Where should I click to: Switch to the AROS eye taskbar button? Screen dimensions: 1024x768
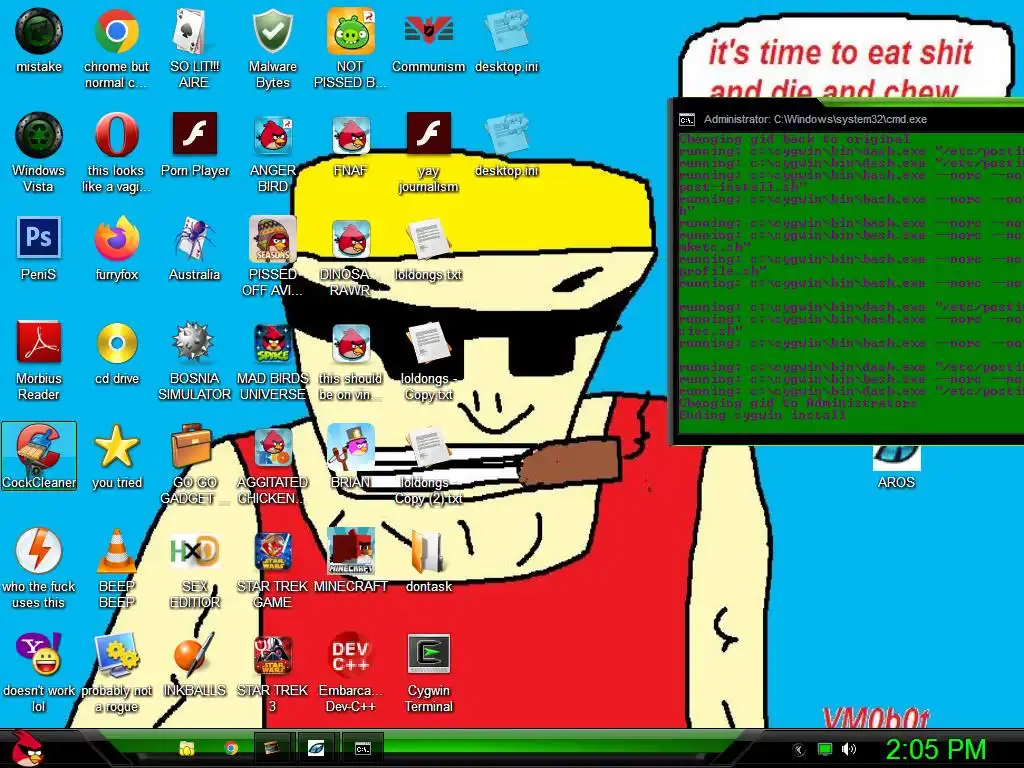pyautogui.click(x=316, y=748)
